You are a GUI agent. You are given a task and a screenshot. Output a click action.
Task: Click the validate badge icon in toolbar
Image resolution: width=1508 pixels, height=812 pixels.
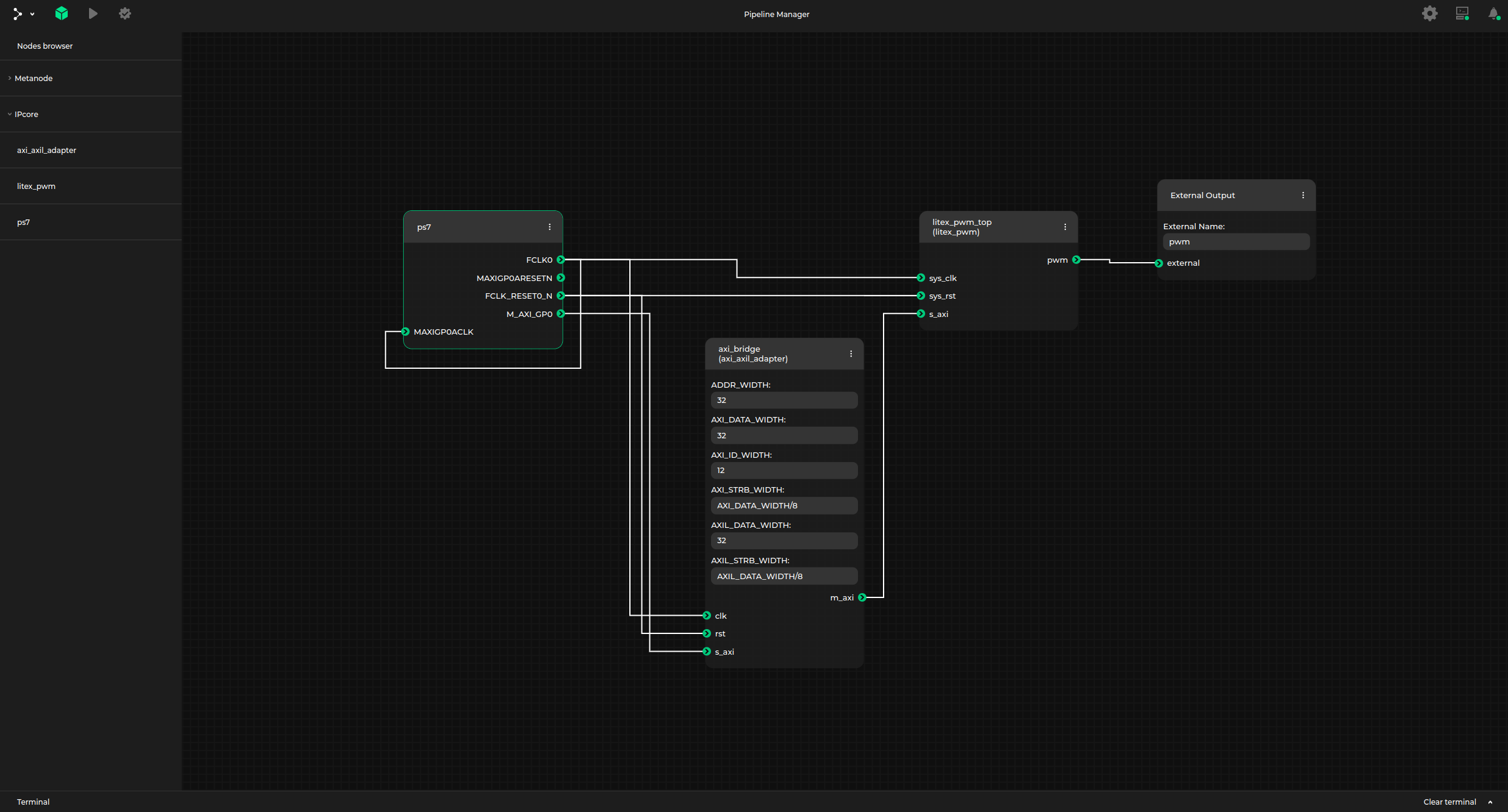(x=125, y=13)
